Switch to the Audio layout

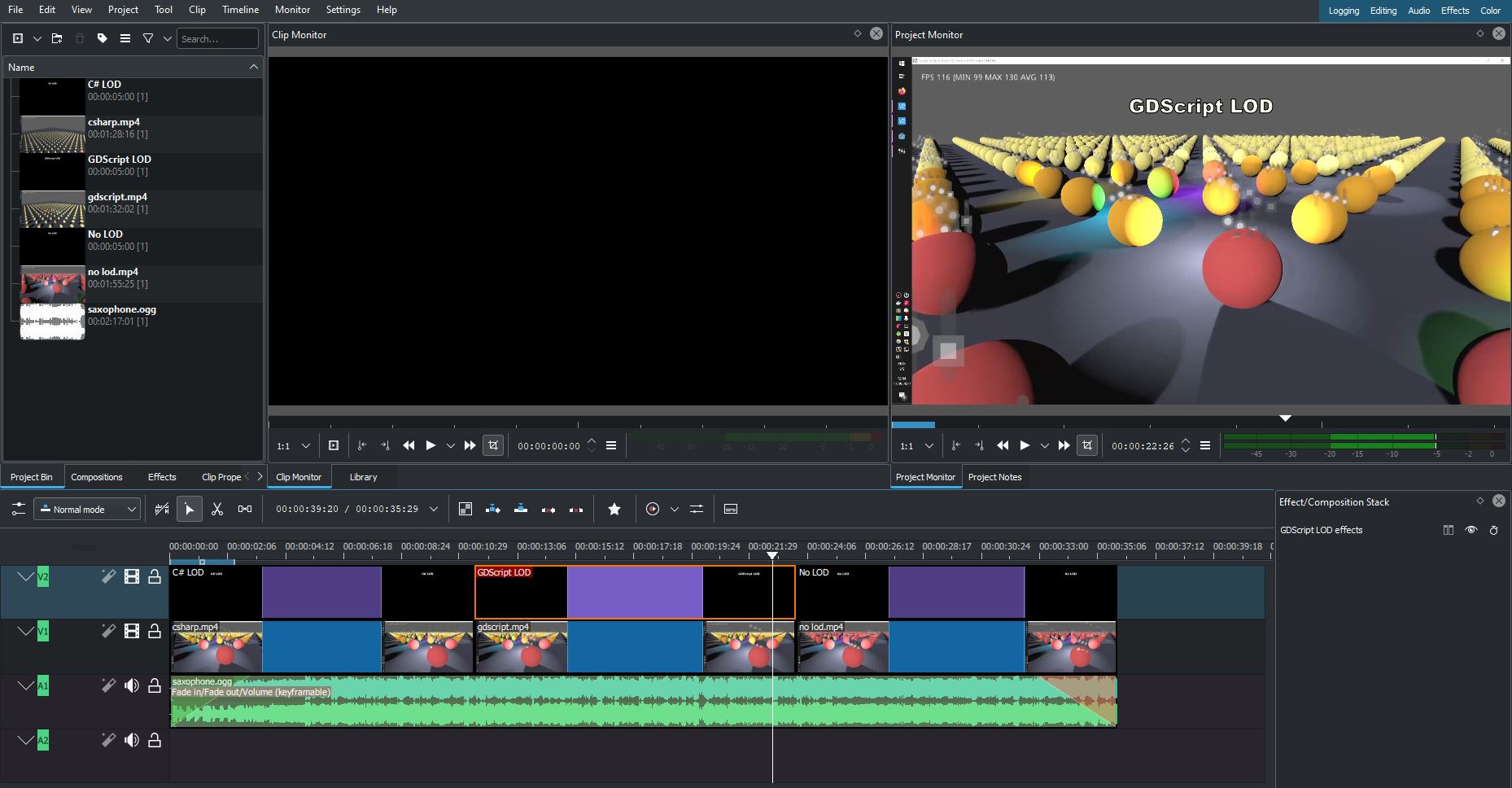point(1419,11)
